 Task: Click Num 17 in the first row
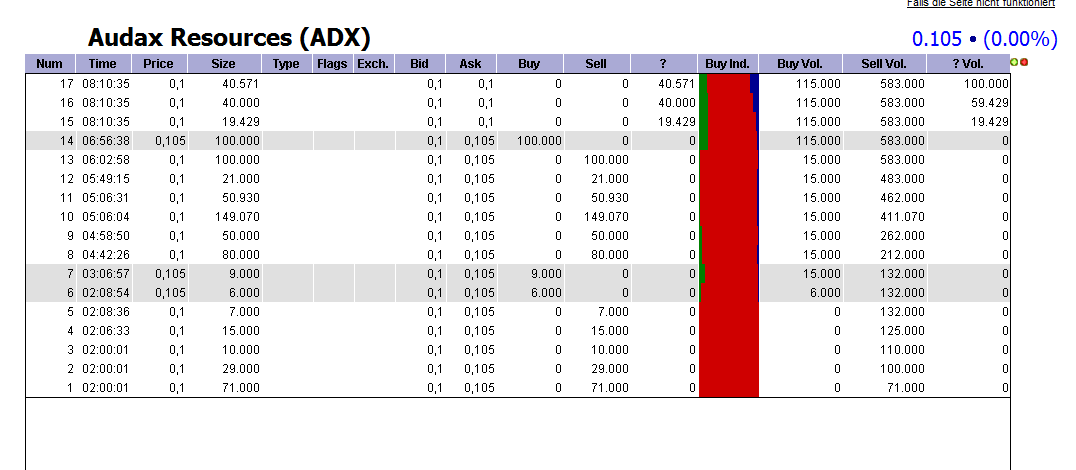(67, 84)
